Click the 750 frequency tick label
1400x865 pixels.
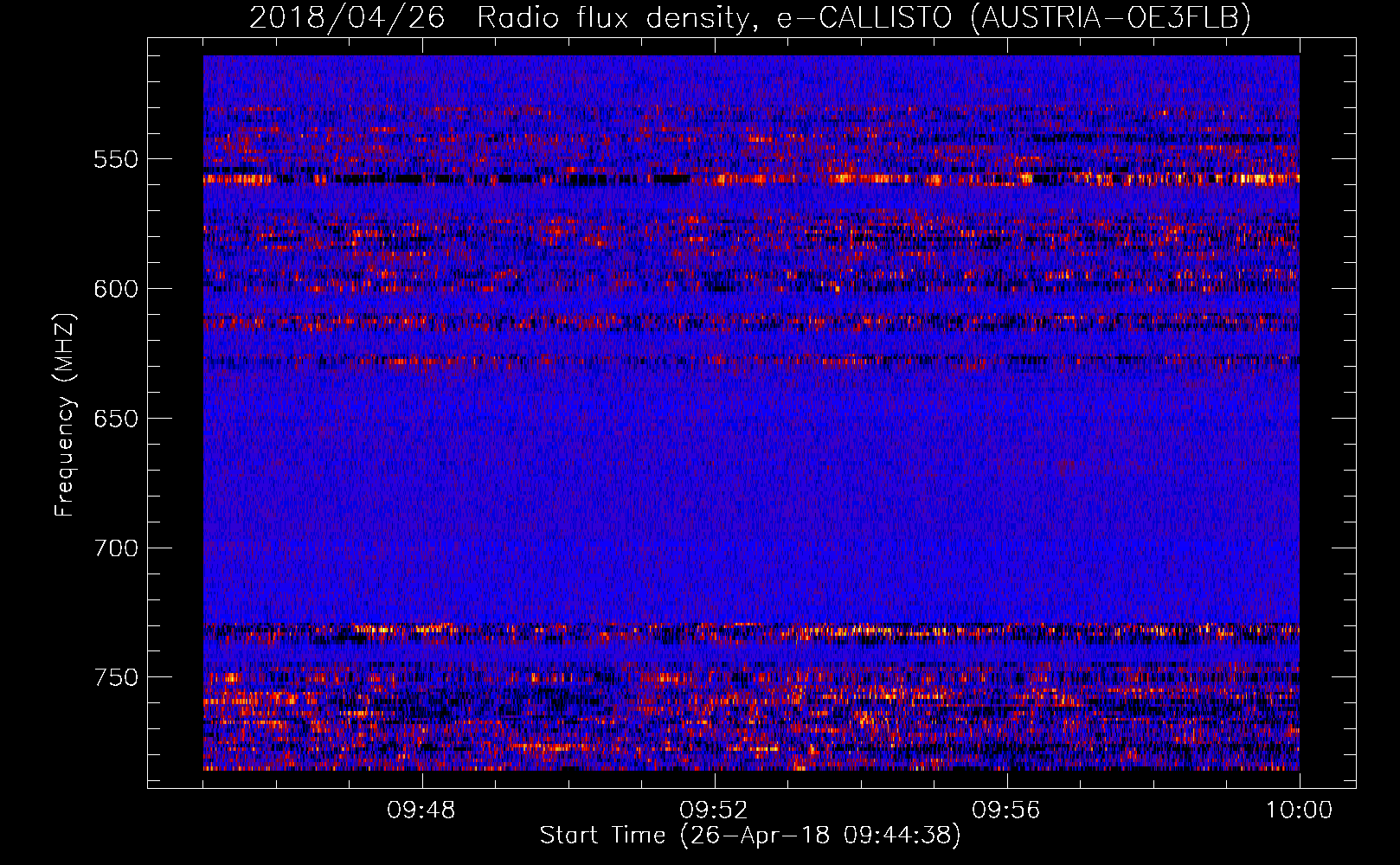(x=116, y=677)
